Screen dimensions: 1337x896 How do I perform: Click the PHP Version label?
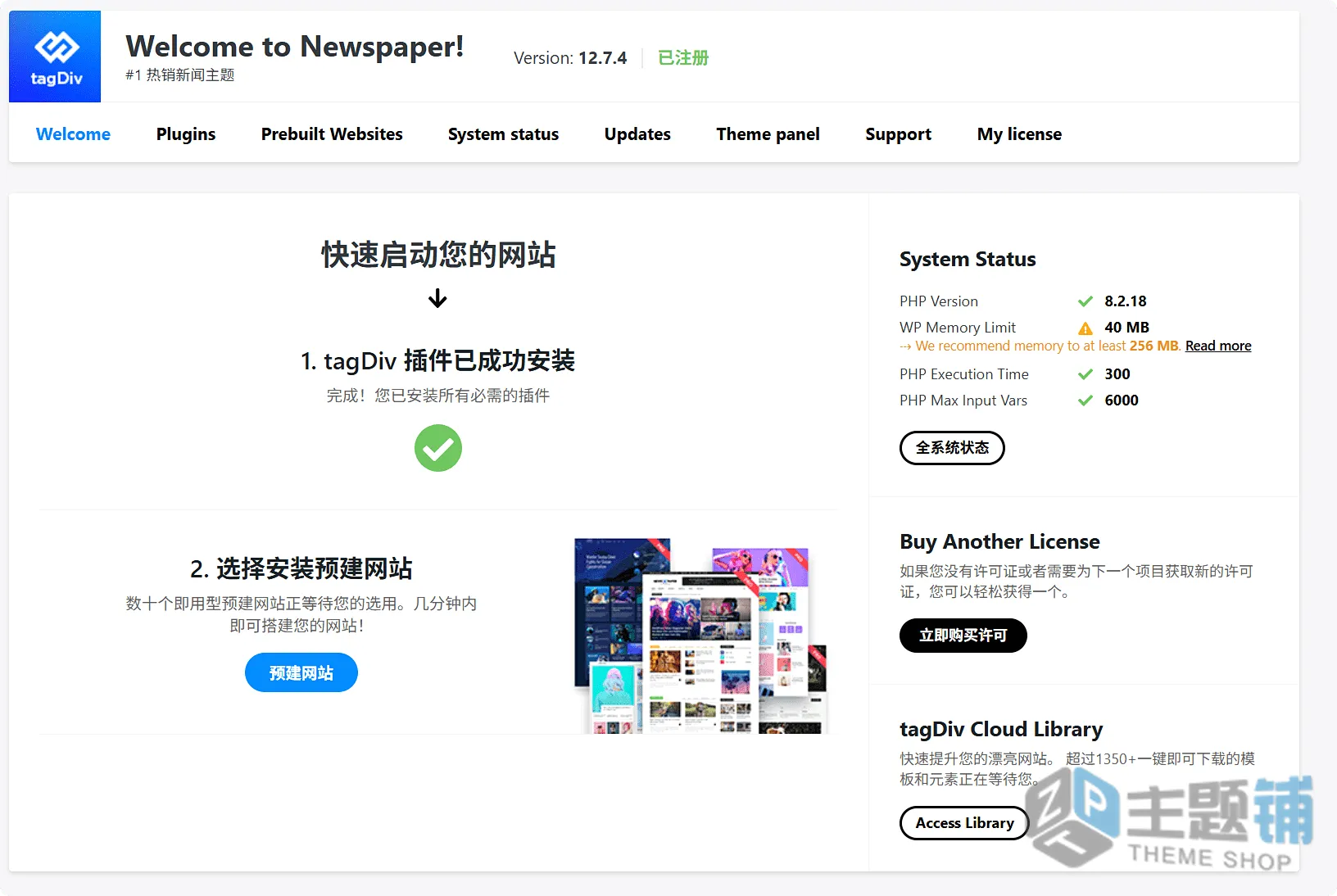point(939,301)
